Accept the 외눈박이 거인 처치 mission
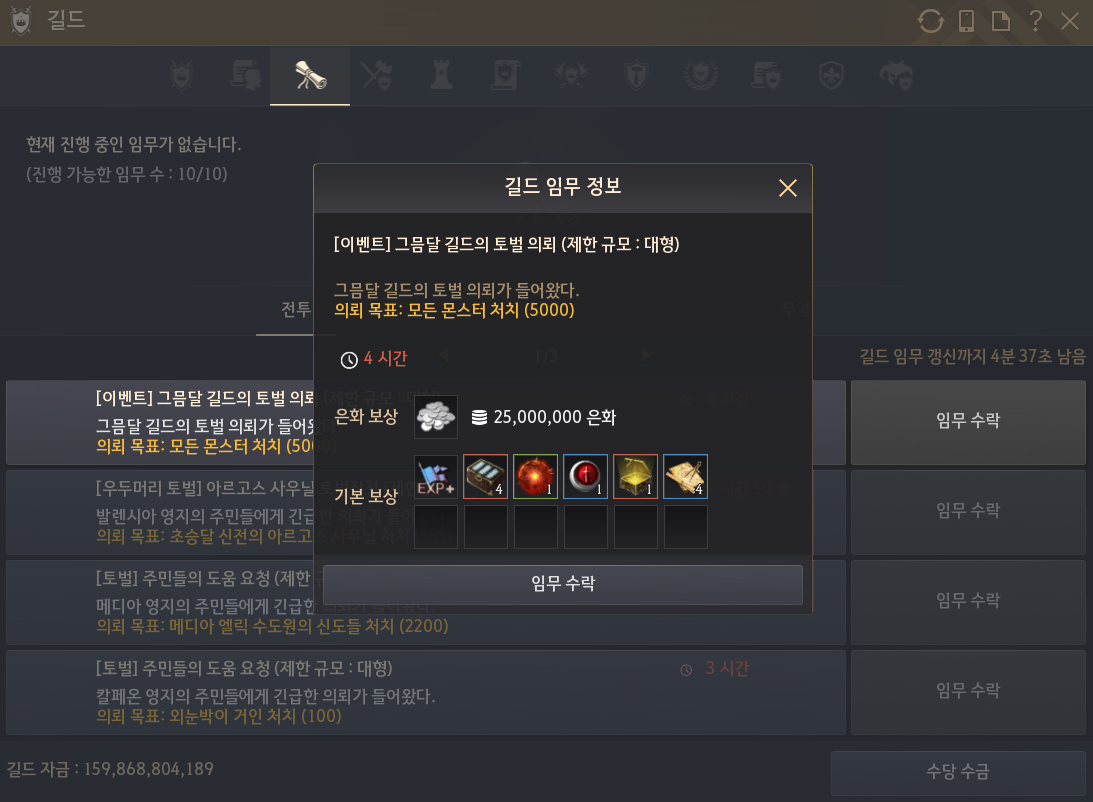Viewport: 1093px width, 802px height. (968, 691)
